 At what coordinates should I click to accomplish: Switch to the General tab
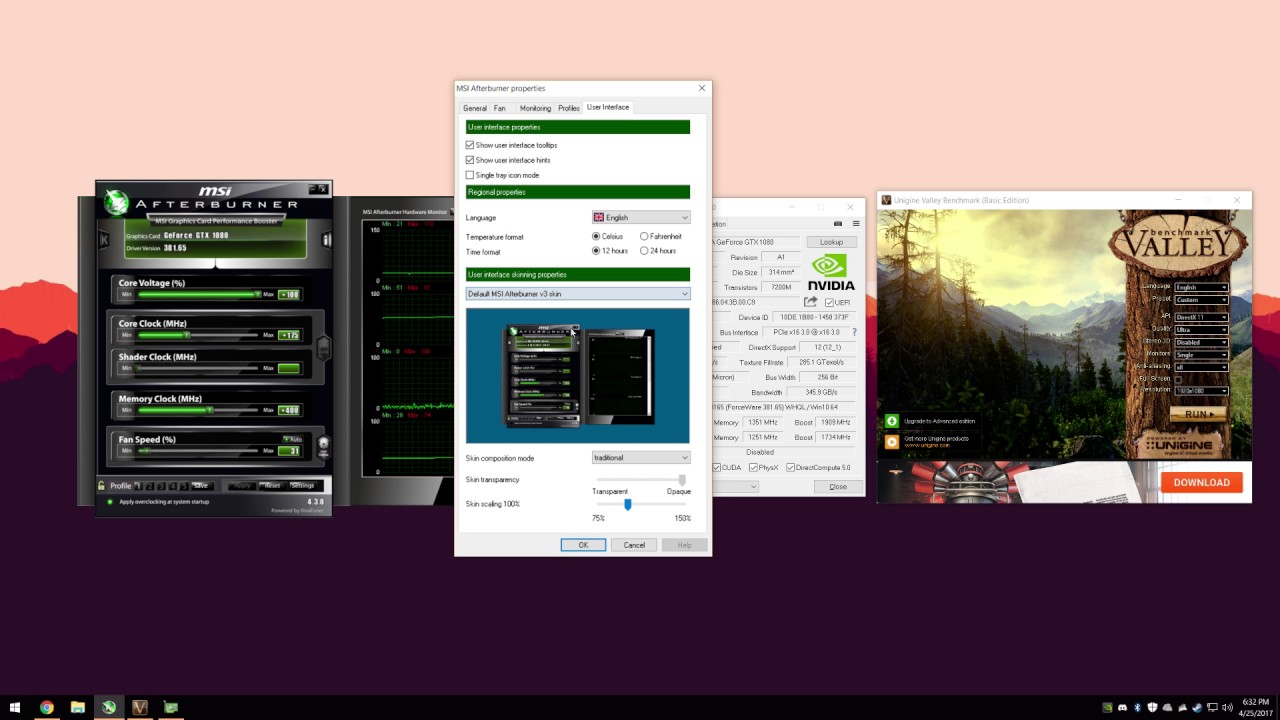click(475, 108)
